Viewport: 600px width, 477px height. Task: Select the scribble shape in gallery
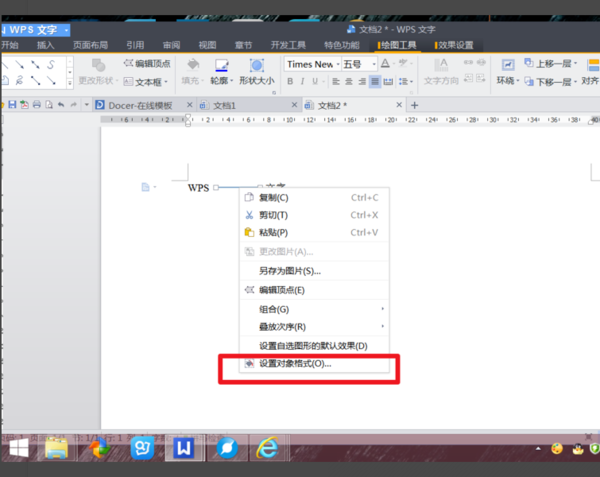(19, 80)
